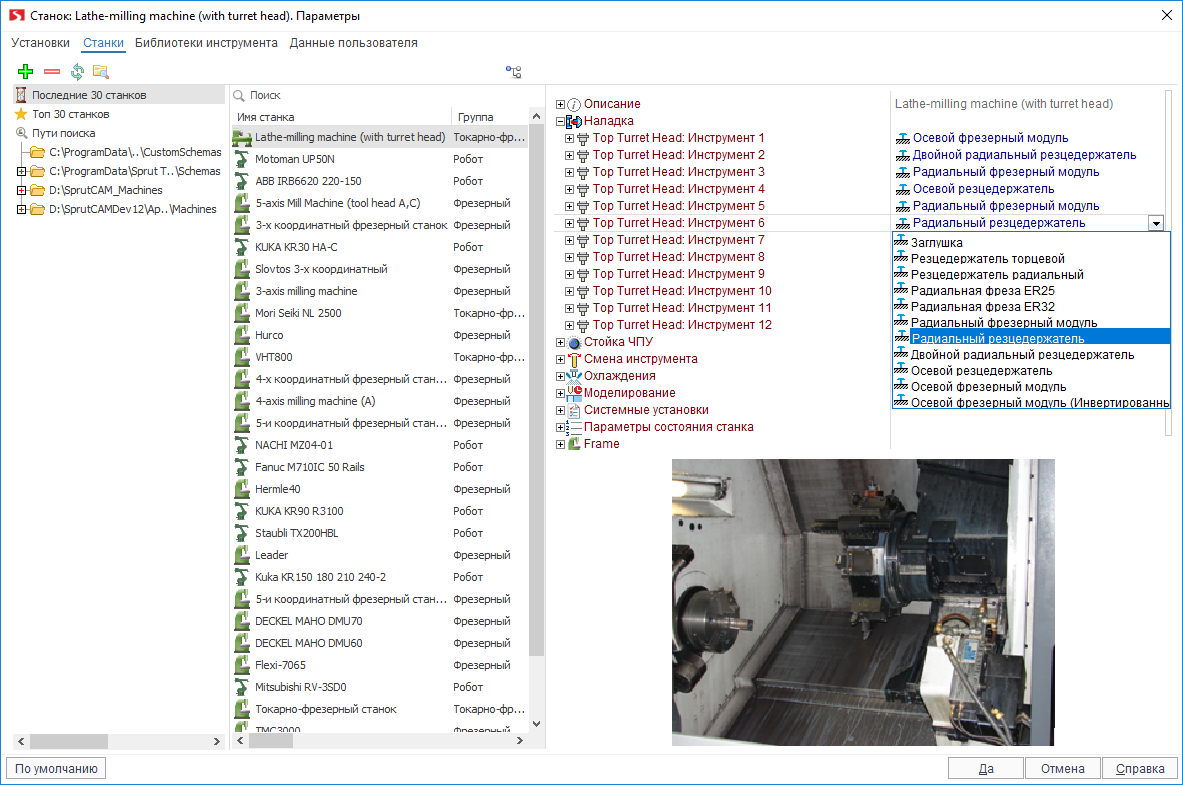Image resolution: width=1183 pixels, height=785 pixels.
Task: Expand the Описание tree node
Action: point(561,104)
